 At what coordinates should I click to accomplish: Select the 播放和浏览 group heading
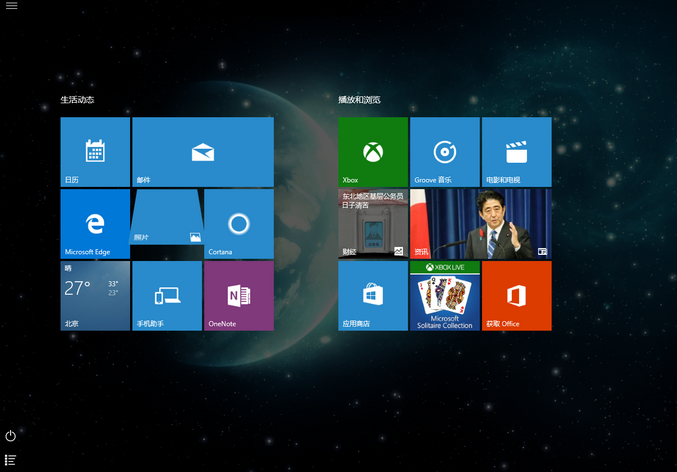click(359, 100)
